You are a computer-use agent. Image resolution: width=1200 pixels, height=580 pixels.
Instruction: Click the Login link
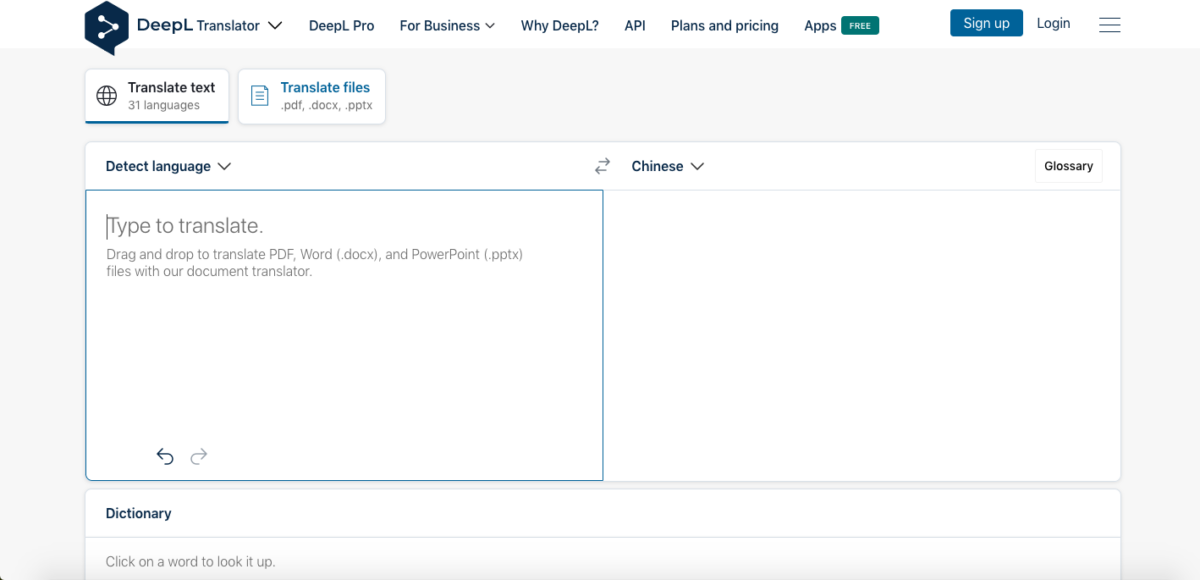[1053, 23]
